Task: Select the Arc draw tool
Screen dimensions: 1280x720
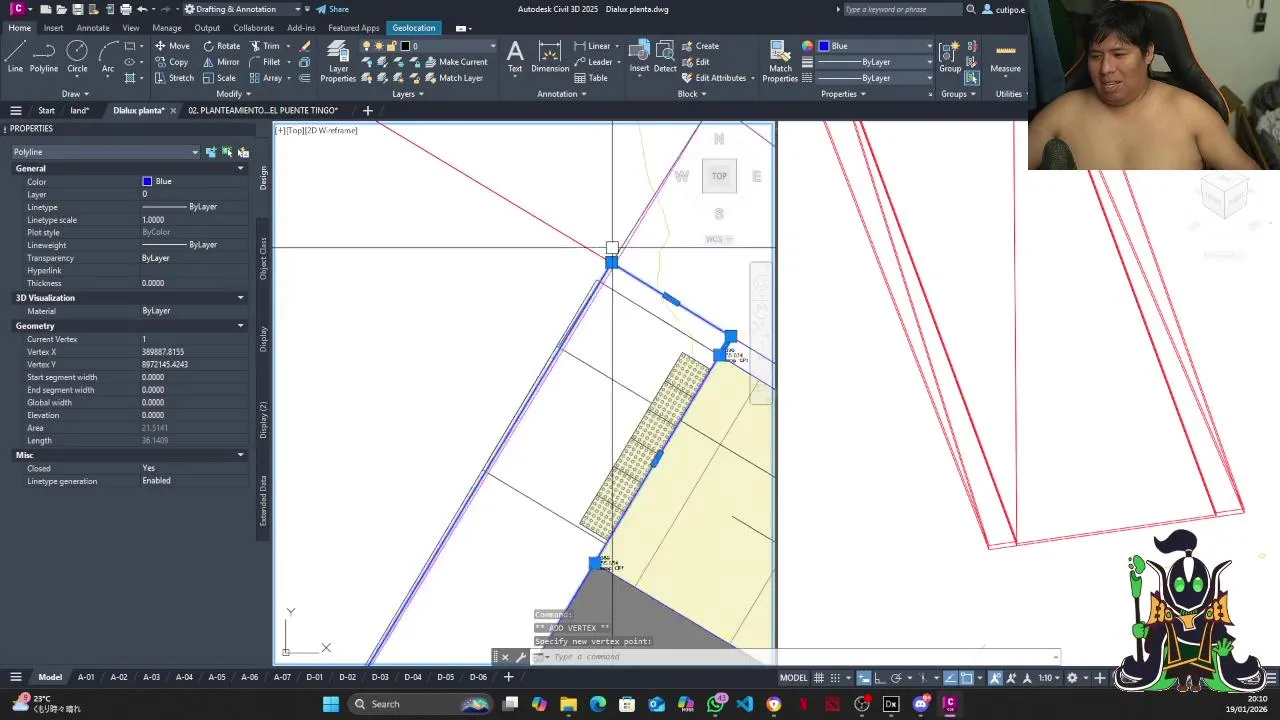Action: pos(108,57)
